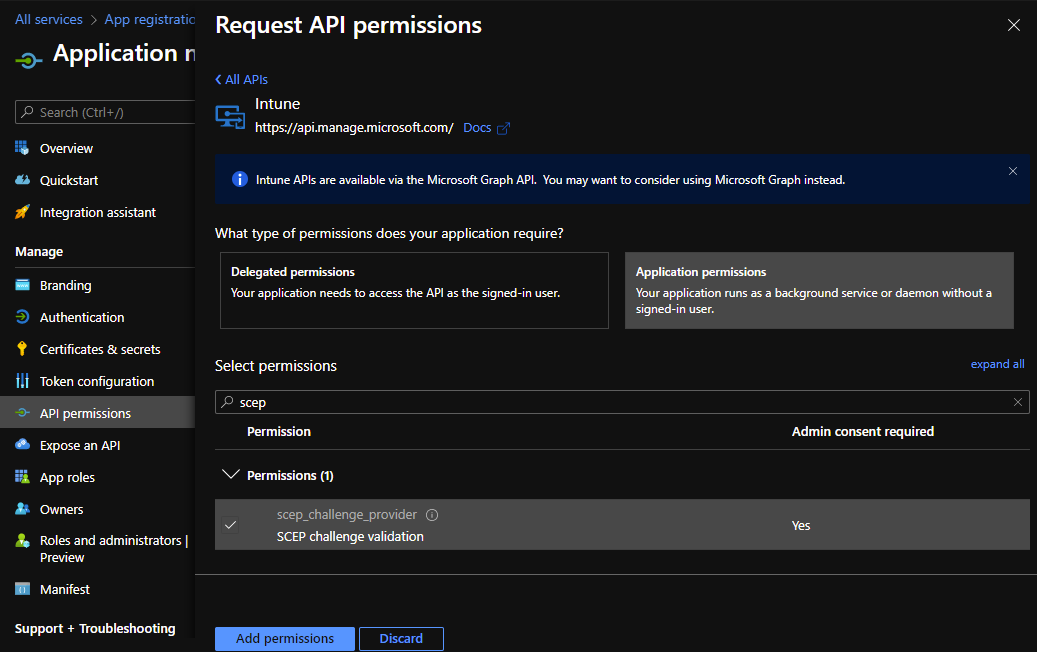Click the Integration assistant rocket icon

click(x=22, y=212)
